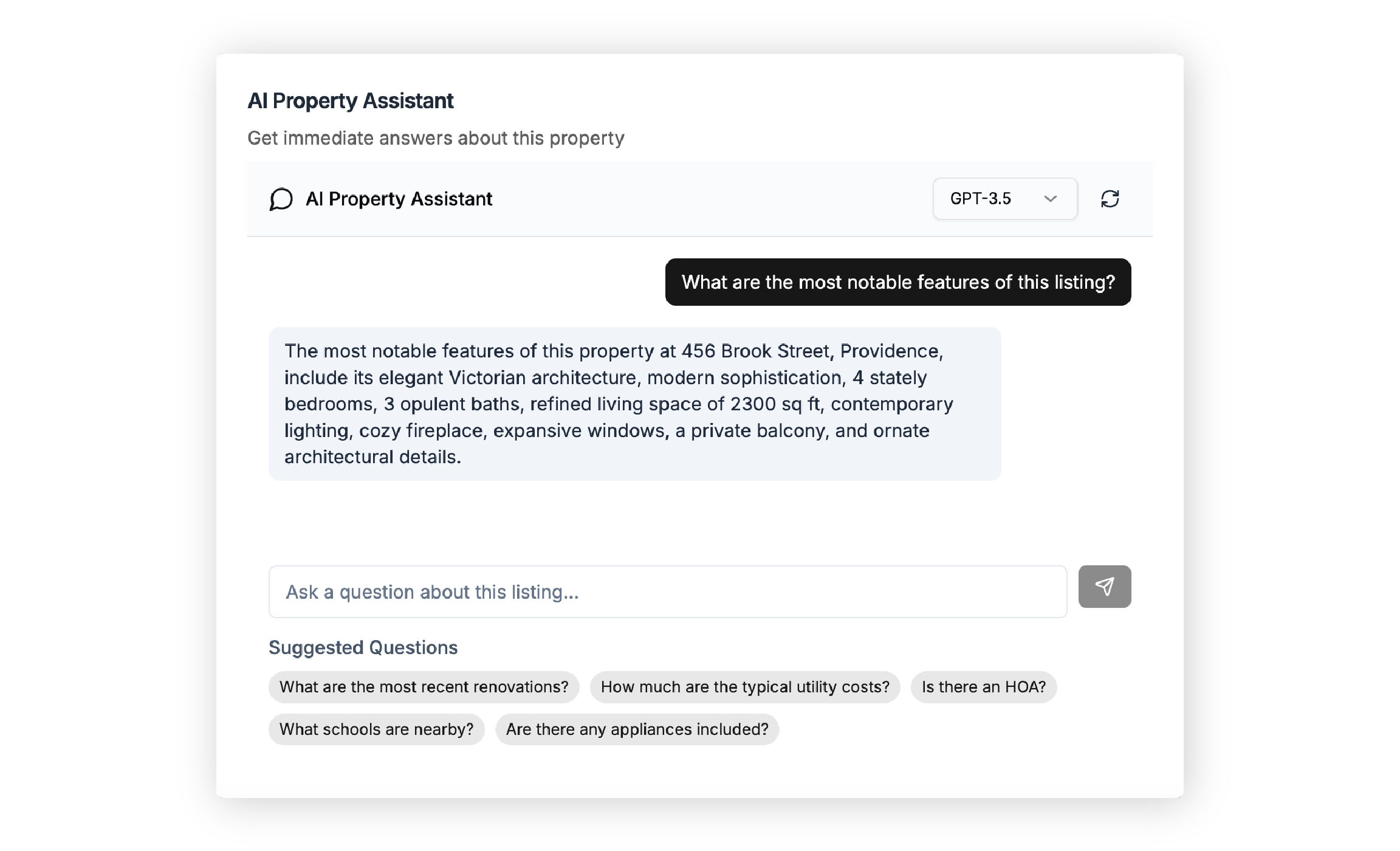Select the user's question message bubble
Viewport: 1400px width, 851px height.
click(898, 281)
